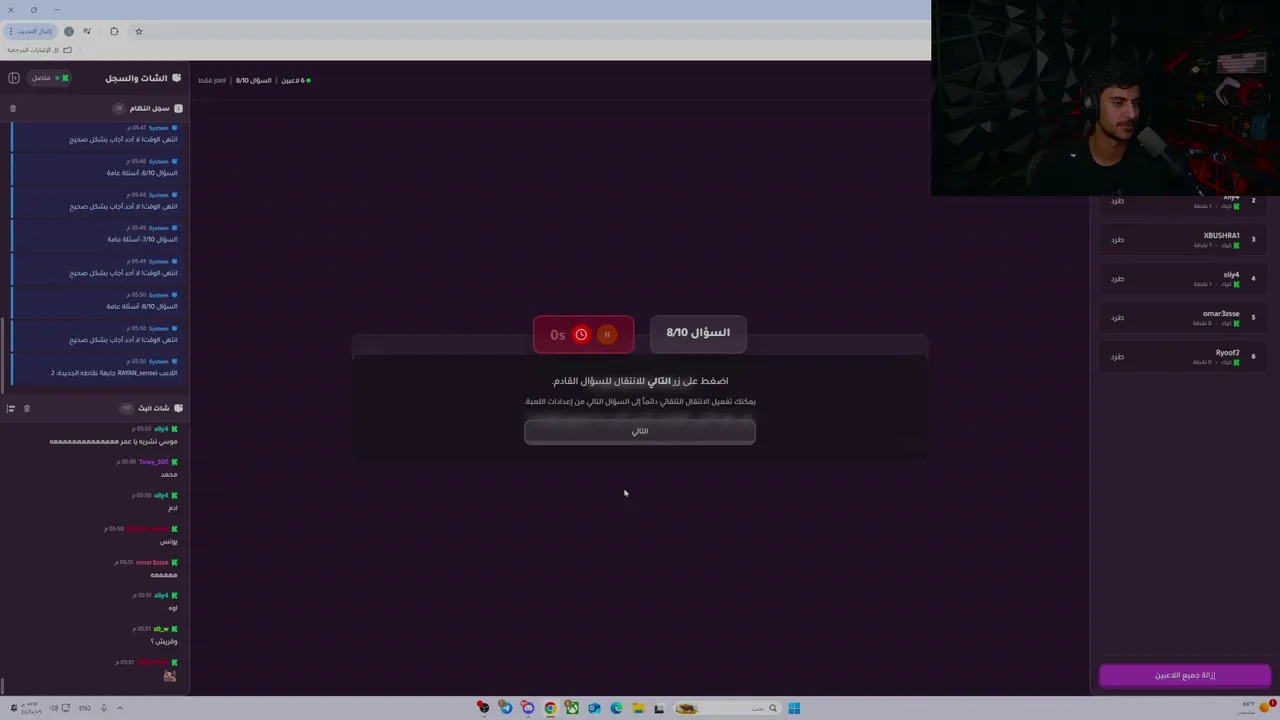This screenshot has width=1280, height=720.
Task: Click the ENG language indicator
Action: point(85,708)
